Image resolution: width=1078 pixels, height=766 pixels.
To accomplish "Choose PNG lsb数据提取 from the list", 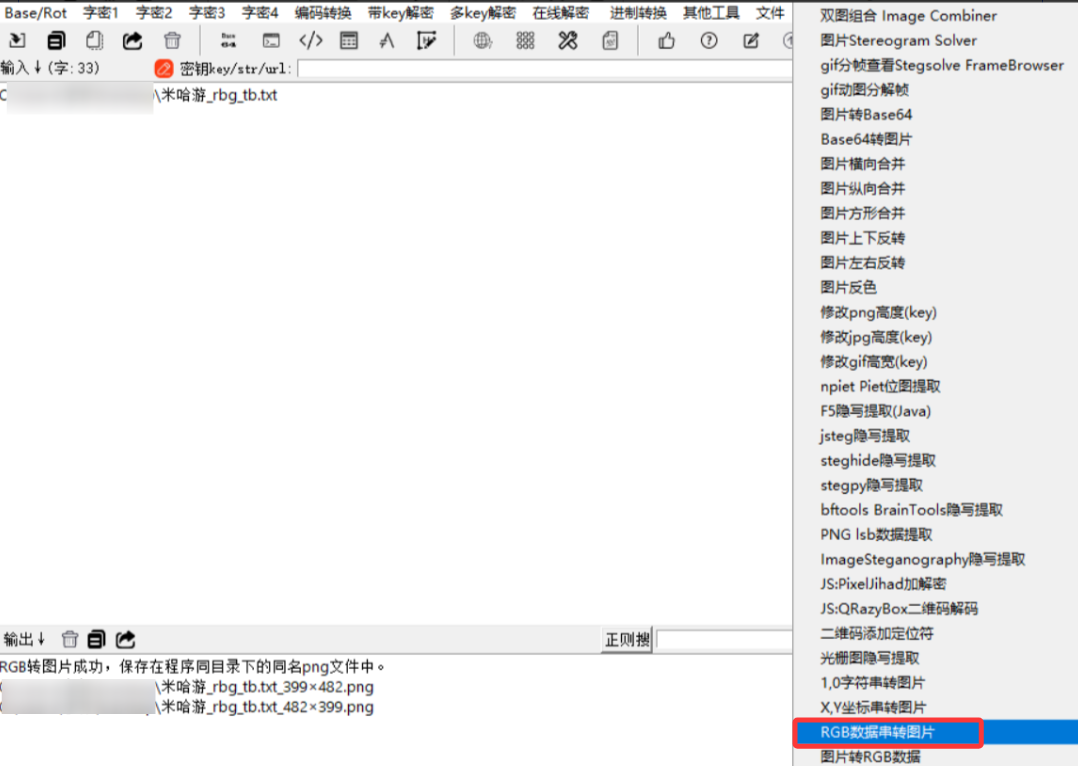I will click(876, 535).
